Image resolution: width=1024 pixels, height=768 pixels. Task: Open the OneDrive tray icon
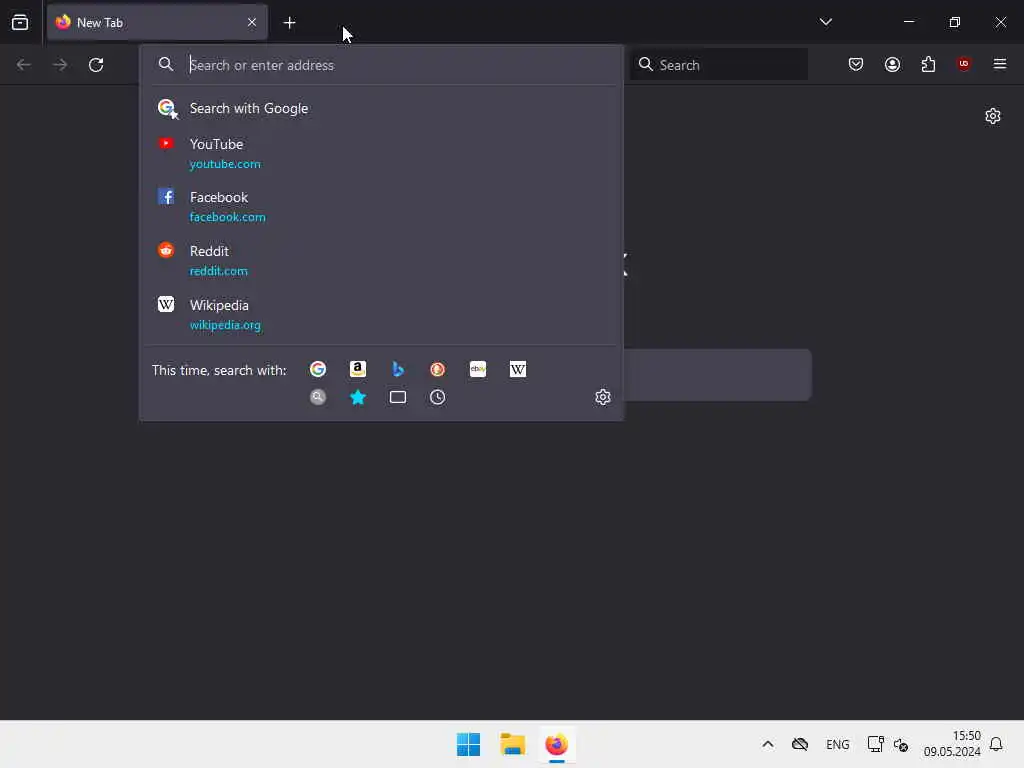click(x=800, y=744)
